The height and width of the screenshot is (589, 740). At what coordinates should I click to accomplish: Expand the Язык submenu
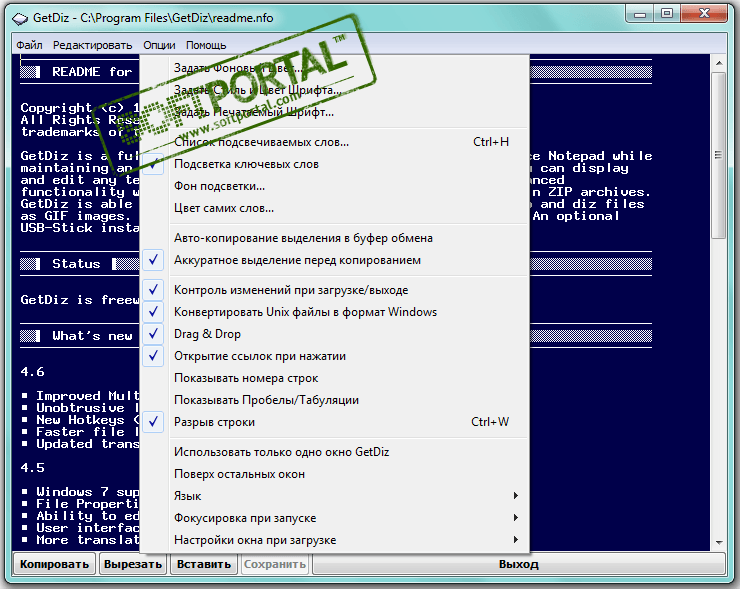[x=335, y=496]
